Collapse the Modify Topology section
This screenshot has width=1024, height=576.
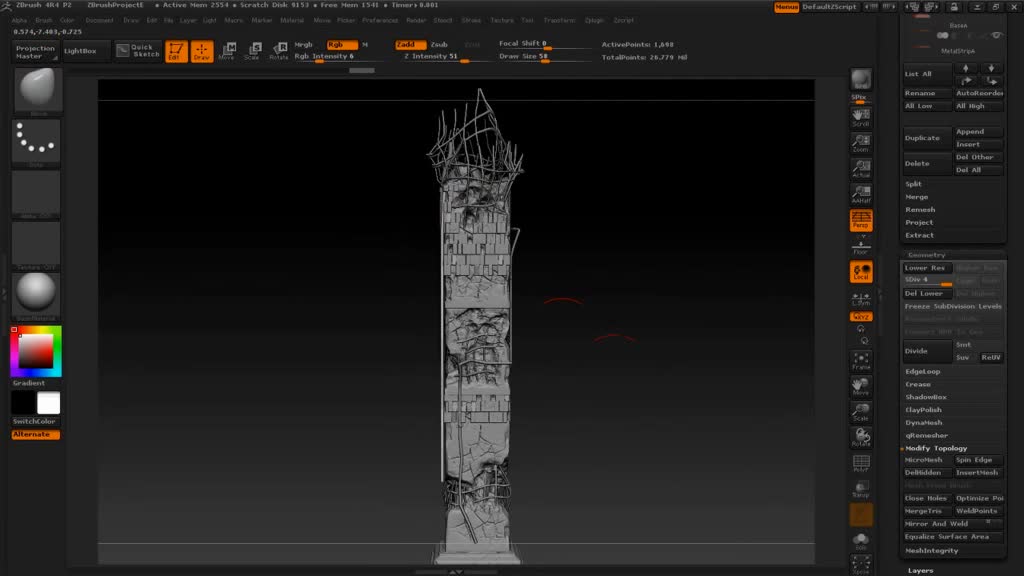[936, 448]
